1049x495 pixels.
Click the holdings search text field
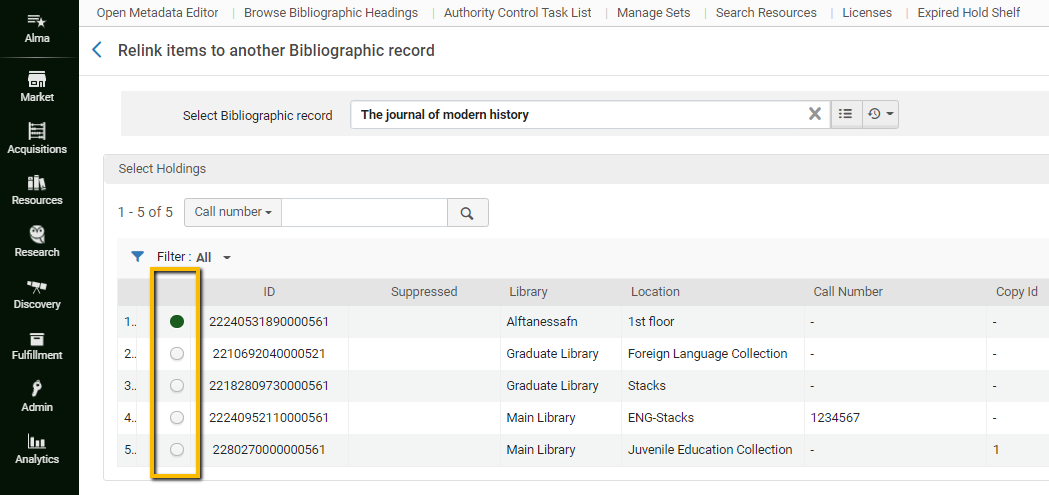(364, 213)
